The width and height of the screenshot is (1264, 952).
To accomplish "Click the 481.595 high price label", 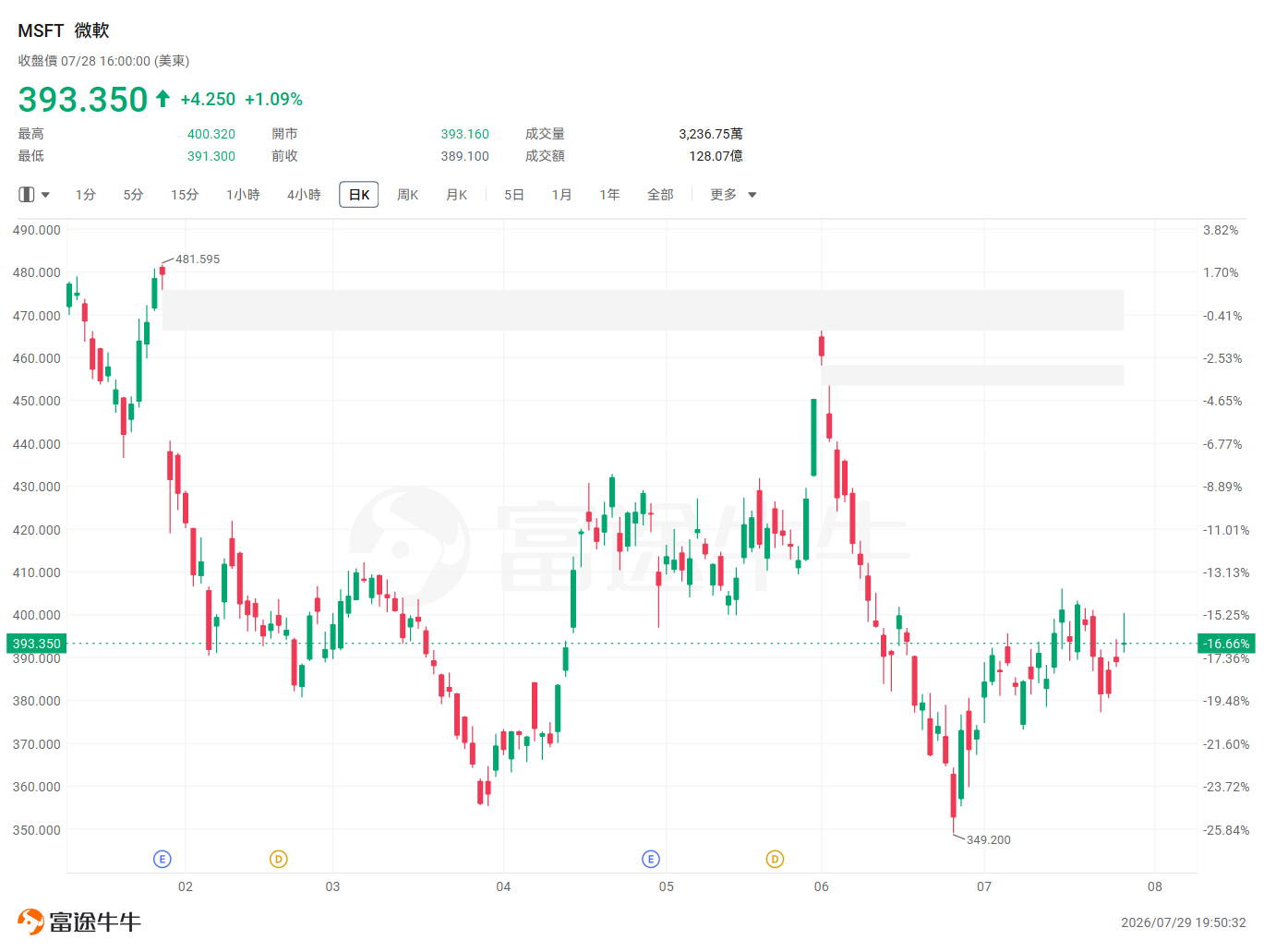I will (x=198, y=259).
